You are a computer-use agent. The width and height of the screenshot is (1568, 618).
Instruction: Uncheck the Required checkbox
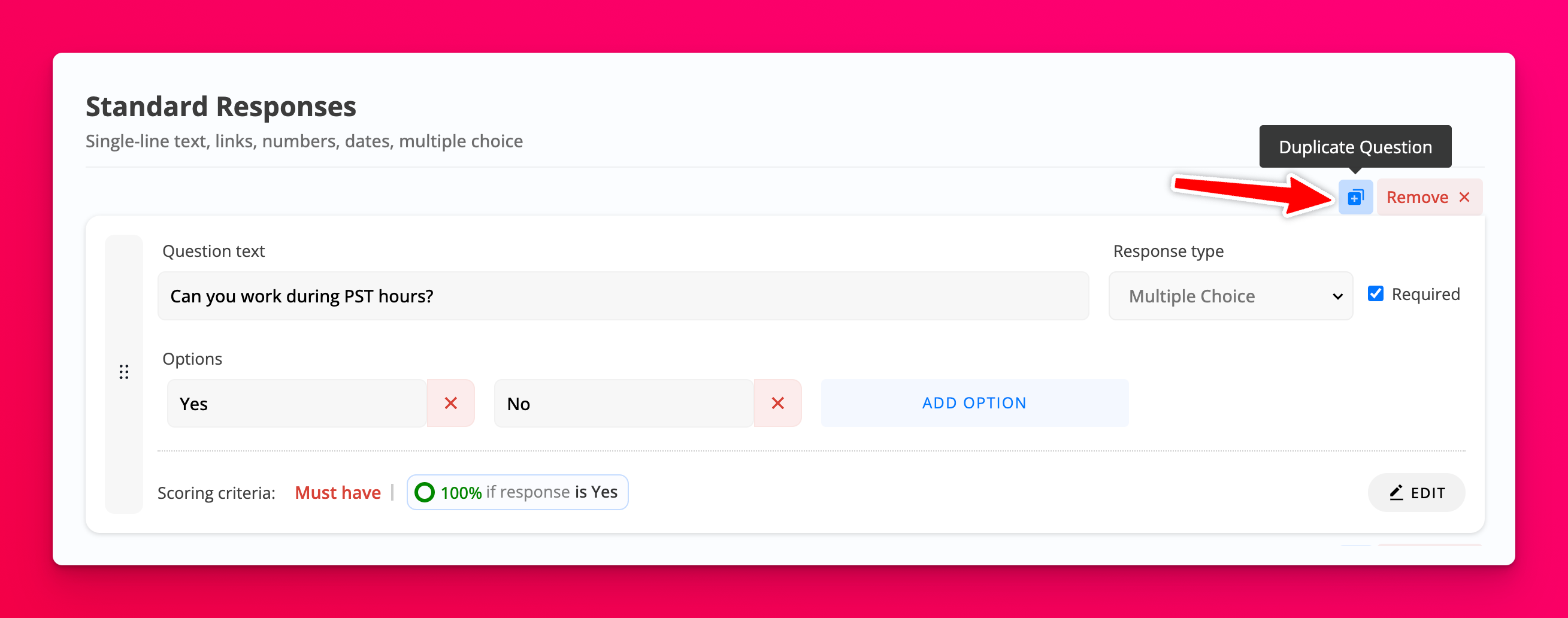click(x=1375, y=294)
